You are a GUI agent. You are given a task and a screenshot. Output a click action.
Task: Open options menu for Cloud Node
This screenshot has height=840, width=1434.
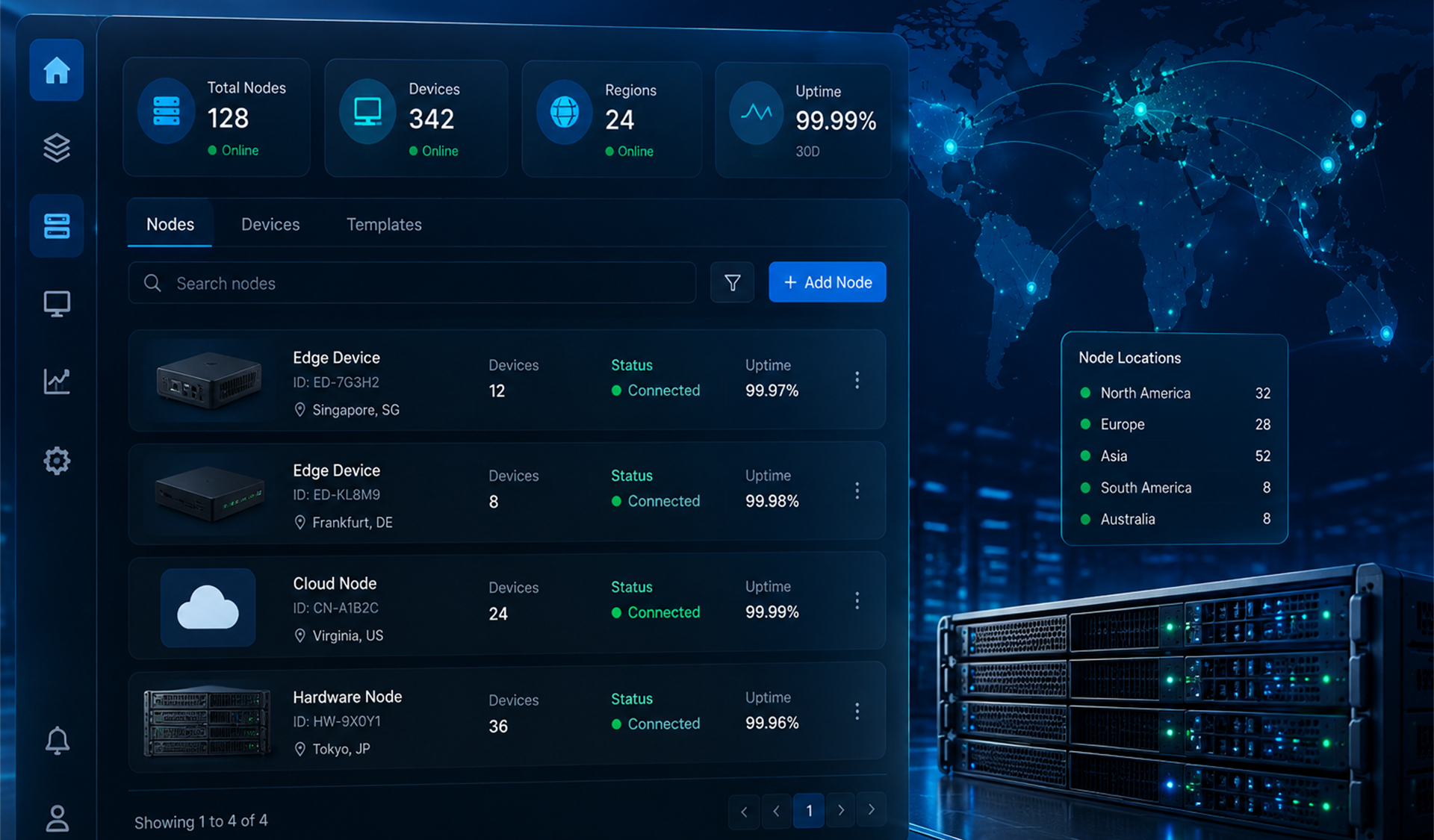pos(857,601)
